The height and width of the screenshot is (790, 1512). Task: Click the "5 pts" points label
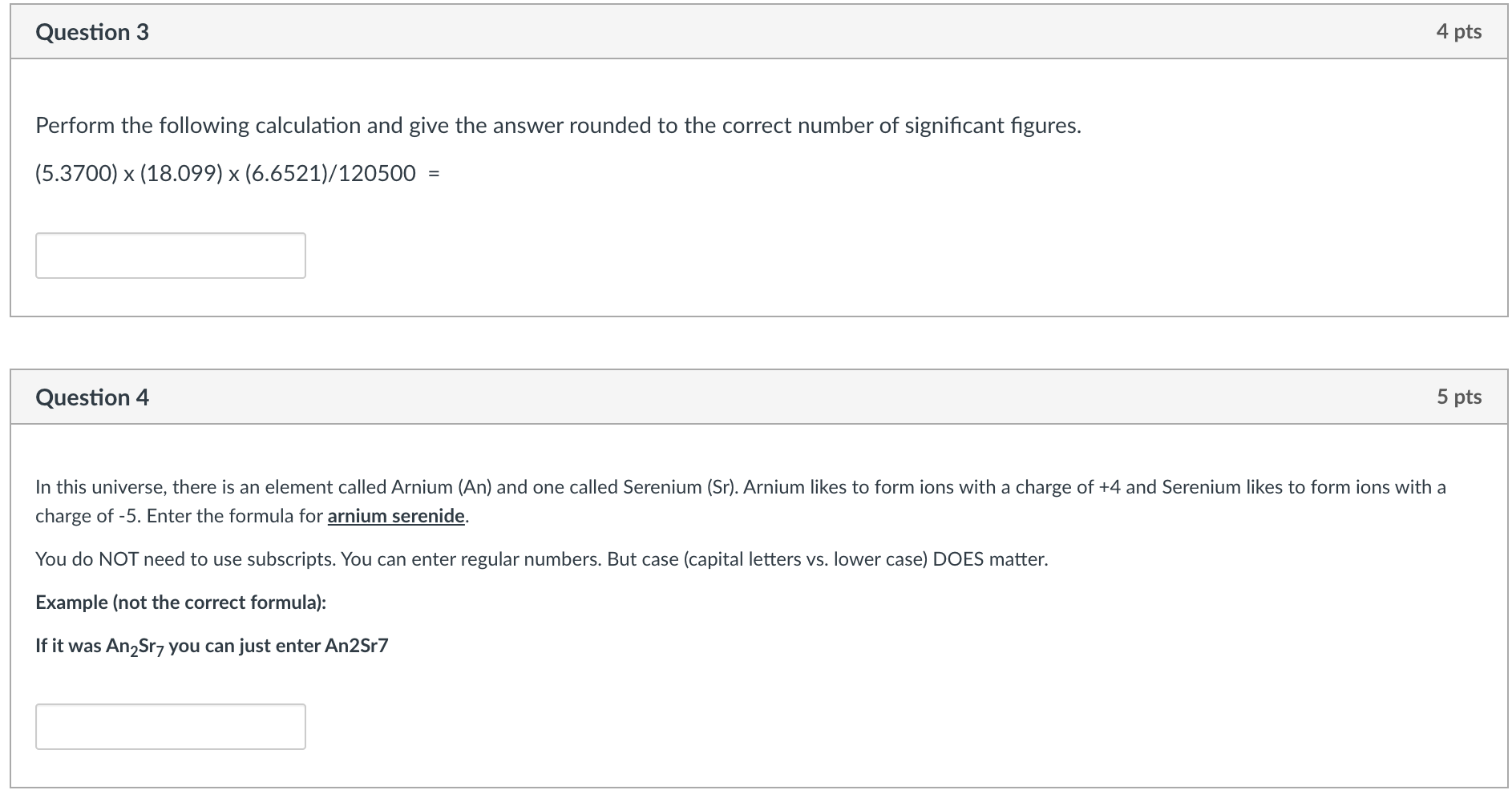(1458, 397)
